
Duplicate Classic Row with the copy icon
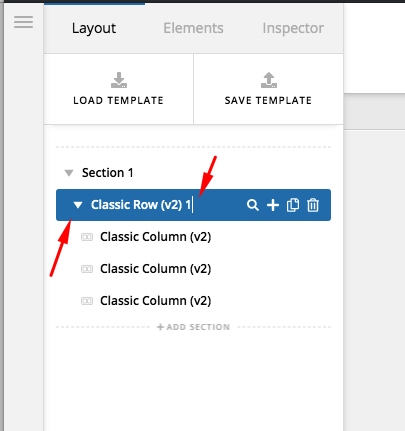coord(293,205)
